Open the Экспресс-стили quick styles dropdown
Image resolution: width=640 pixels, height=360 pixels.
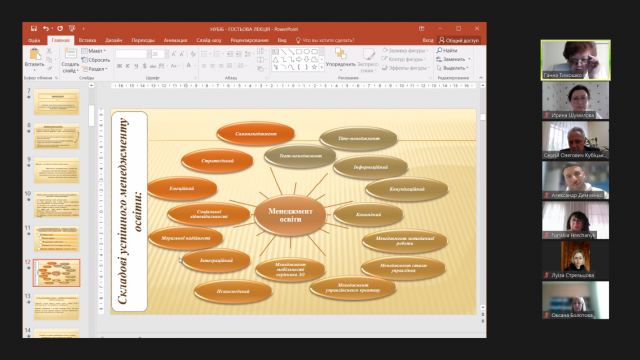coord(368,60)
